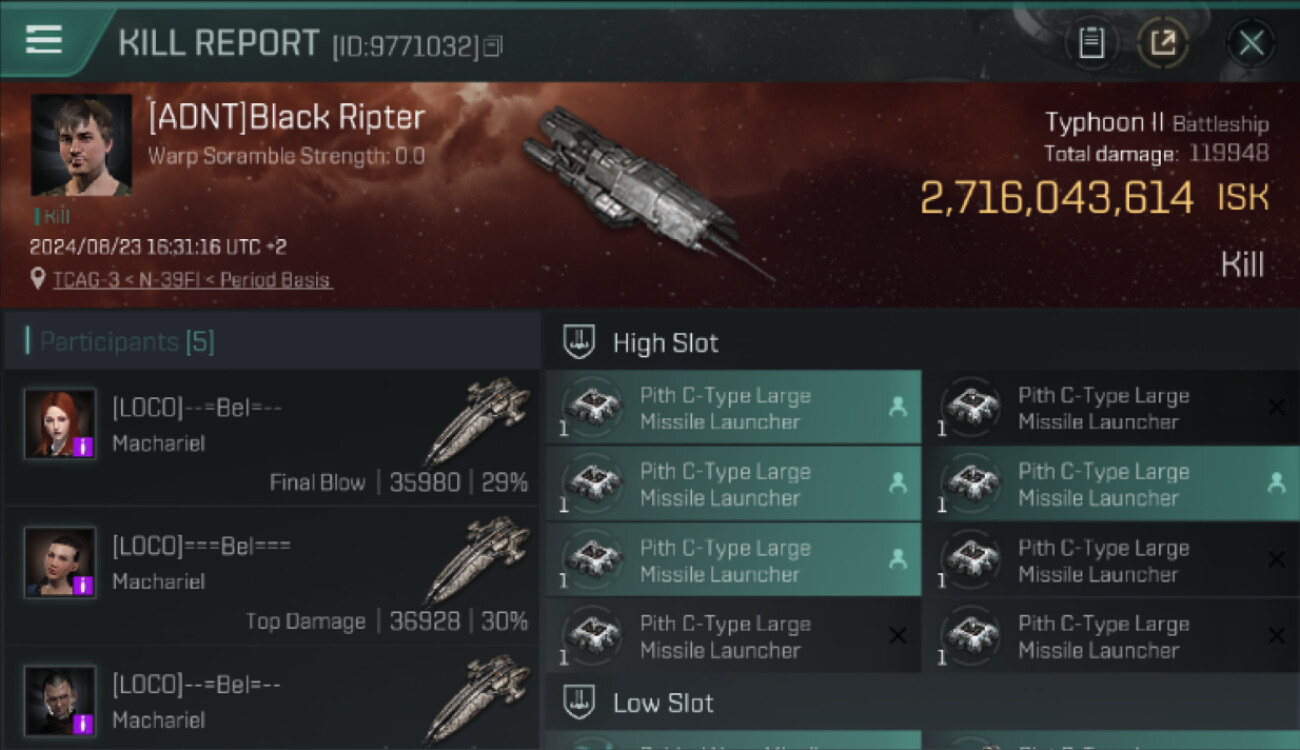The width and height of the screenshot is (1300, 750).
Task: Tap the info badge on the Final Blow pilot's portrait
Action: 83,446
